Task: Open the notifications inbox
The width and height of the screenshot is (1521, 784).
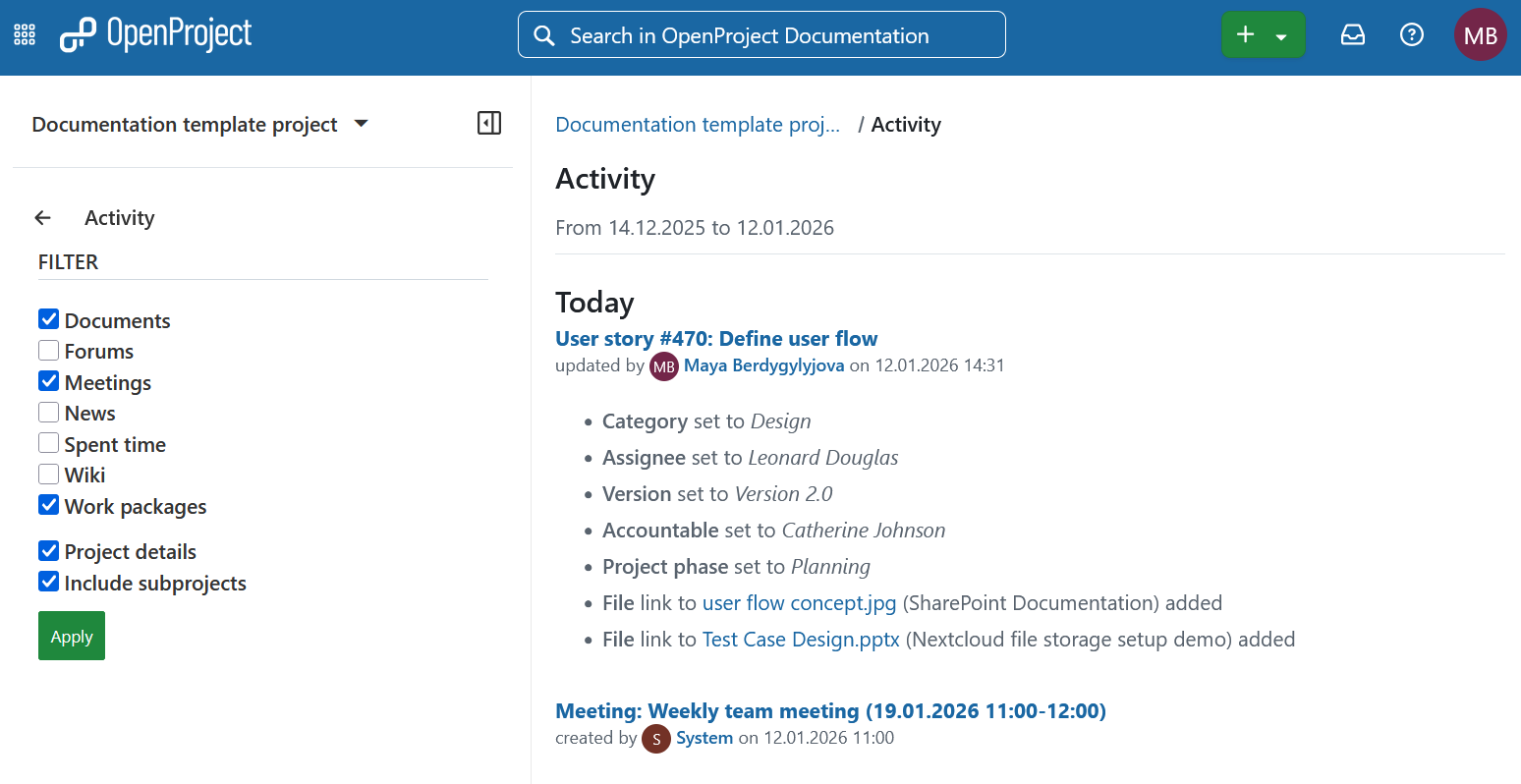Action: pyautogui.click(x=1353, y=33)
